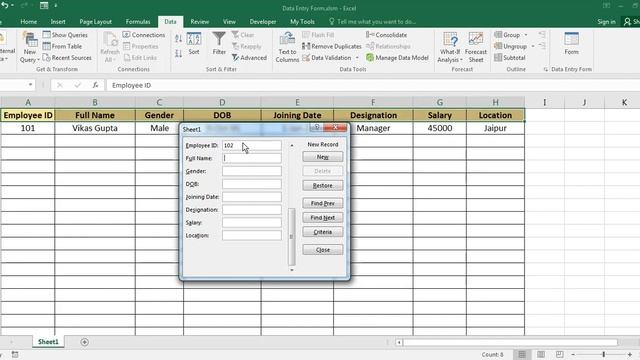The width and height of the screenshot is (640, 360).
Task: Open New Query in Get & Transform
Action: [30, 48]
